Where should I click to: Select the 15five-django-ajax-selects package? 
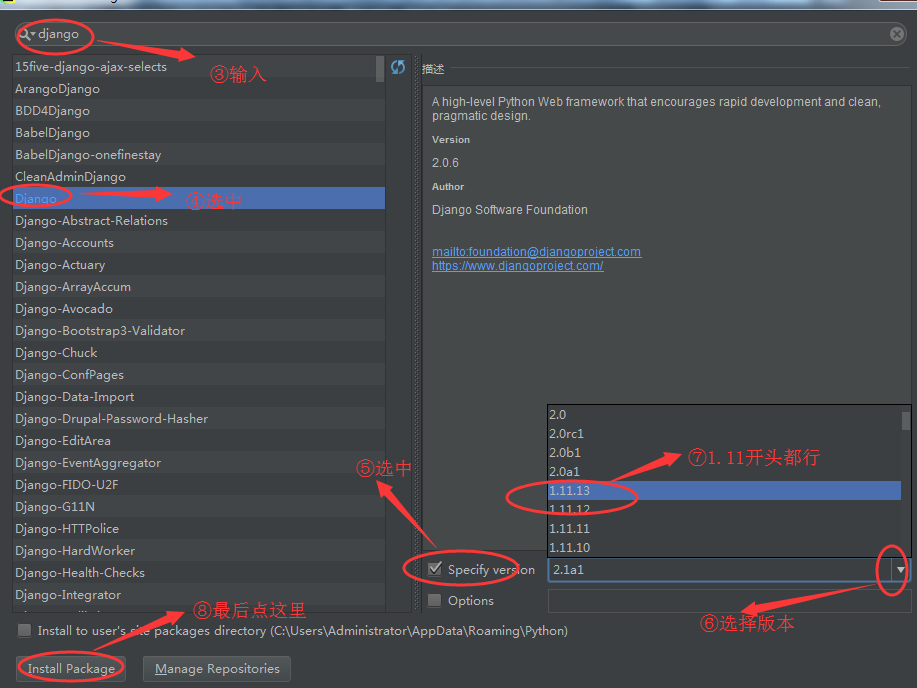click(x=199, y=67)
